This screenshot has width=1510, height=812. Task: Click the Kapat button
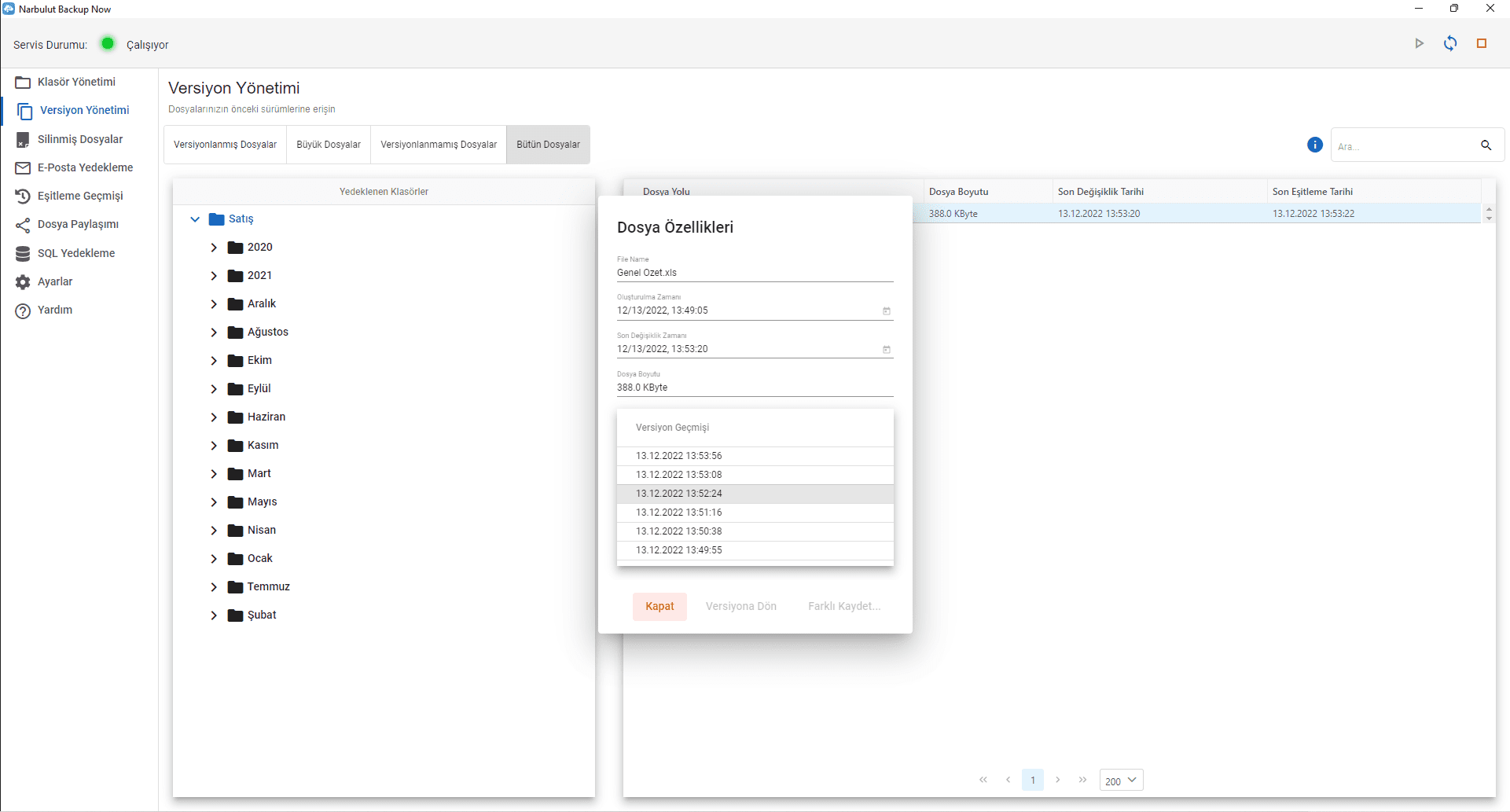(659, 606)
